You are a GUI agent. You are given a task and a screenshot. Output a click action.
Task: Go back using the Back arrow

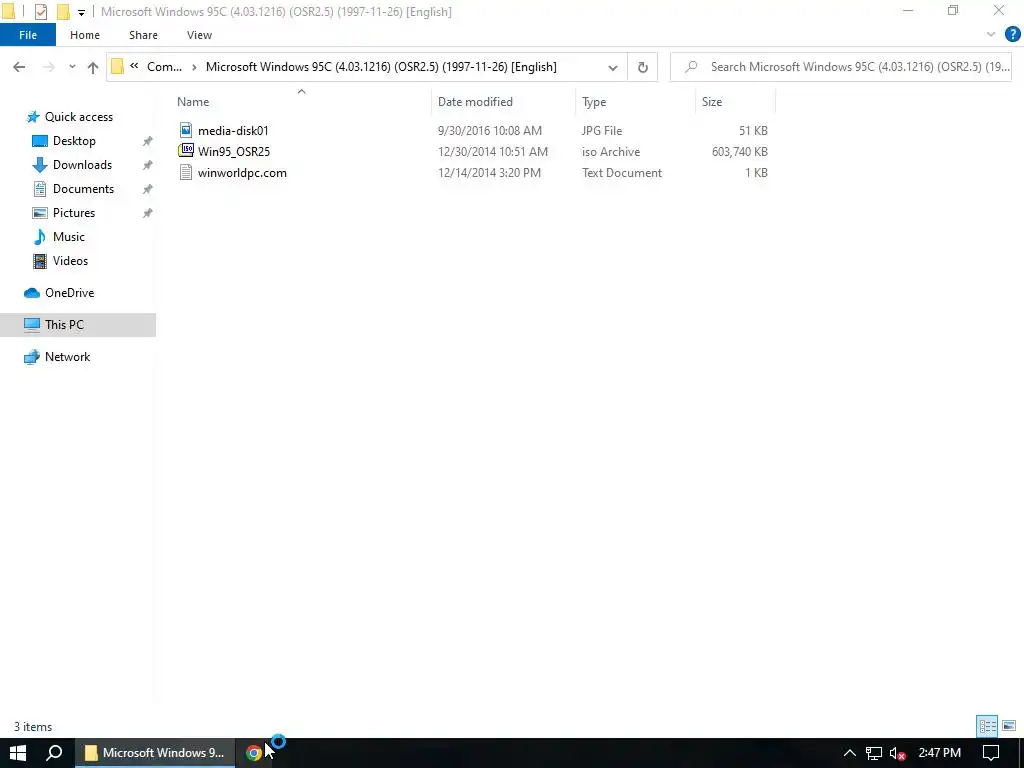(x=19, y=67)
